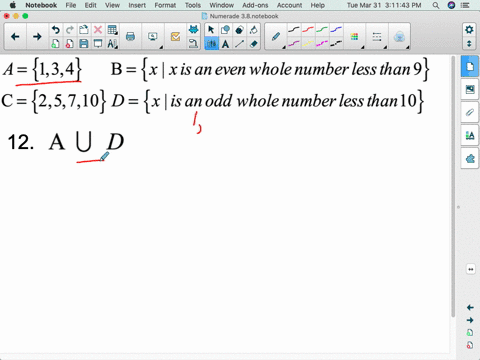480x360 pixels.
Task: Choose the Line tool
Action: (239, 44)
